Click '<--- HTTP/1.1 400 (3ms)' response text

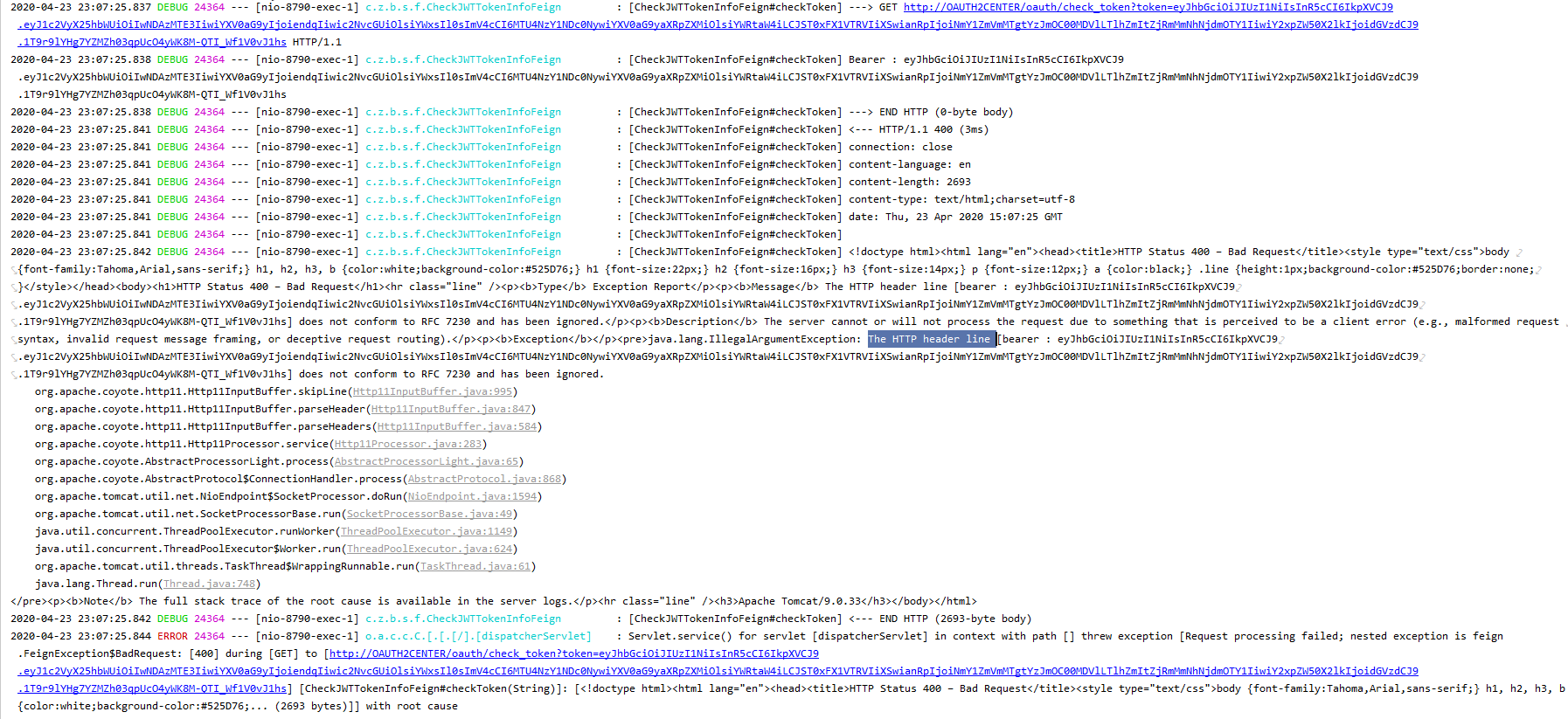[919, 129]
